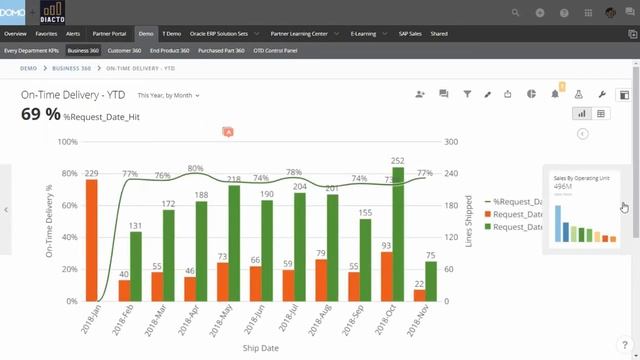Open the user profile avatar

coord(610,13)
